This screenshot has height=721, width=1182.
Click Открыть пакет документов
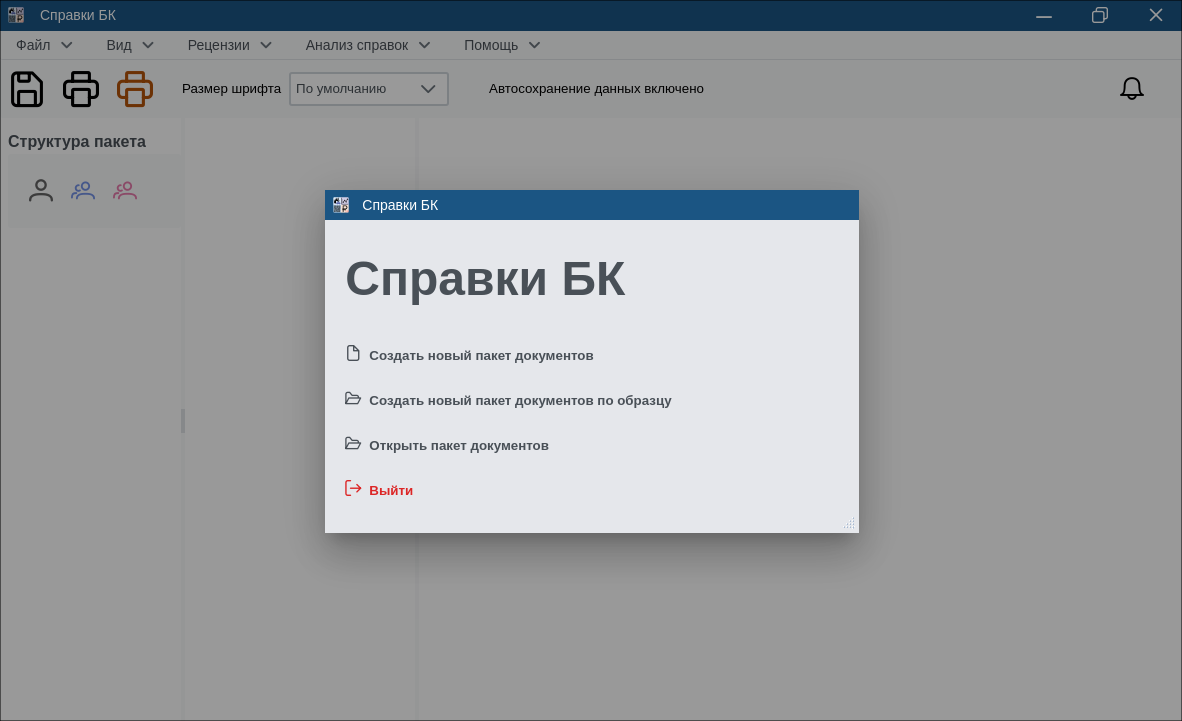point(459,446)
